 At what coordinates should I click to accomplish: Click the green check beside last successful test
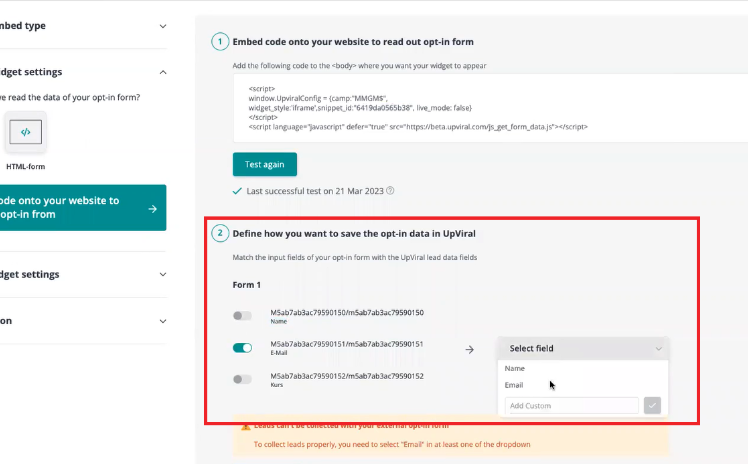237,191
